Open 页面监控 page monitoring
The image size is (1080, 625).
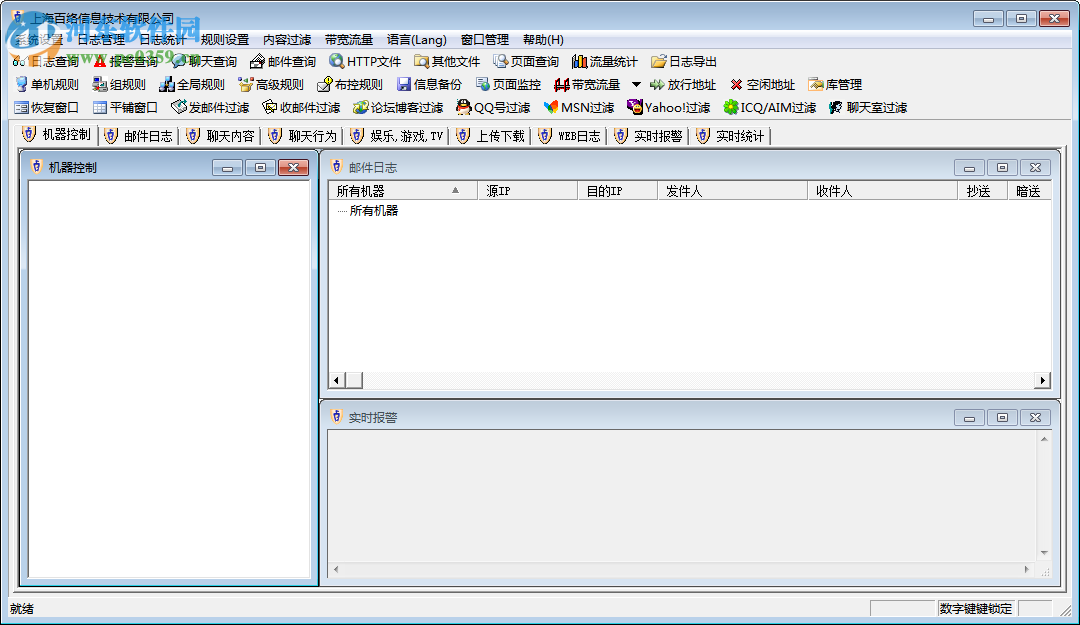pos(508,84)
